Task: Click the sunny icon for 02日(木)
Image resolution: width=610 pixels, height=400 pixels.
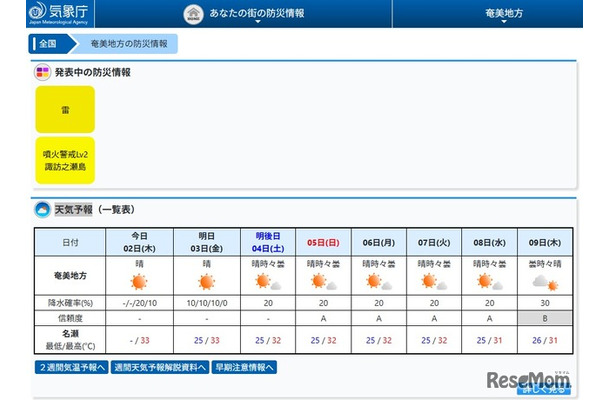Action: [139, 282]
